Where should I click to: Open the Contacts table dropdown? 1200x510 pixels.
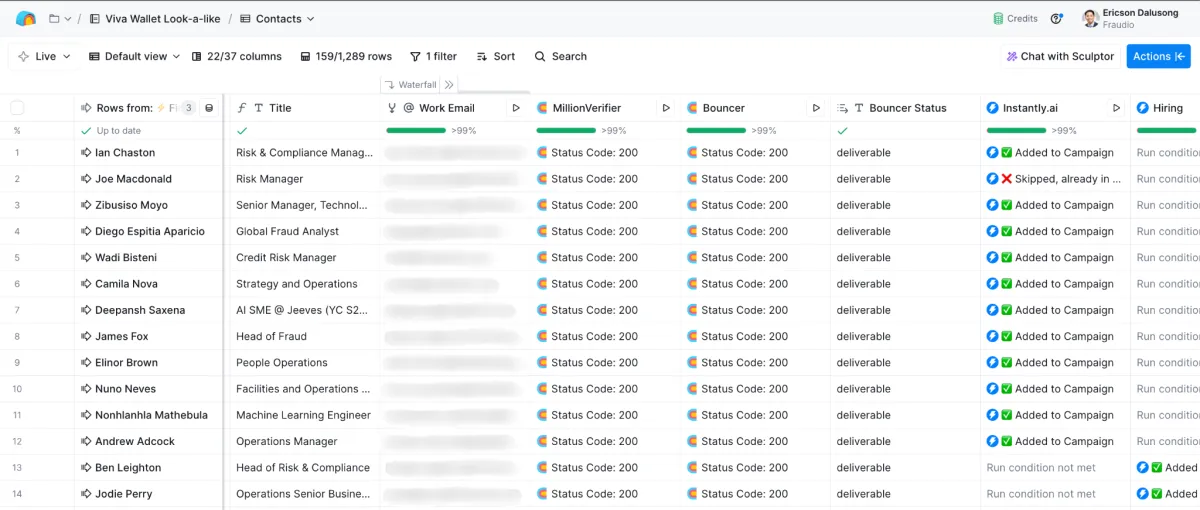(x=277, y=19)
